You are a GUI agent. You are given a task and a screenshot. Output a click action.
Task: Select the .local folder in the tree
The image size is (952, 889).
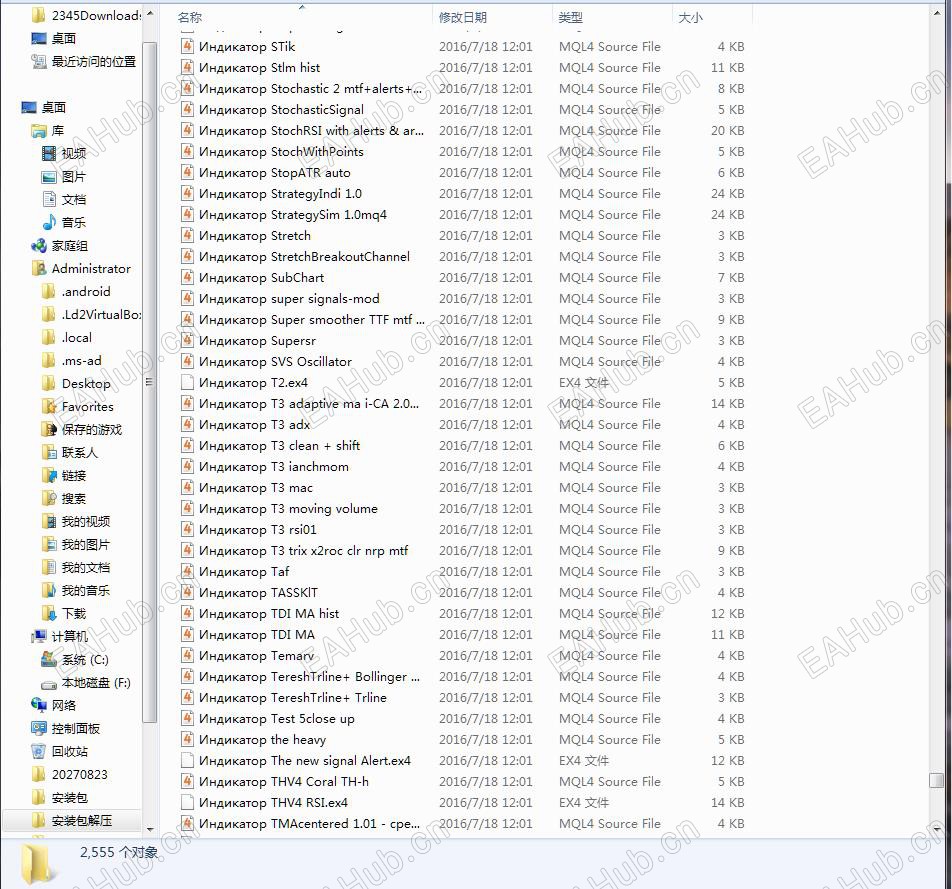coord(77,338)
